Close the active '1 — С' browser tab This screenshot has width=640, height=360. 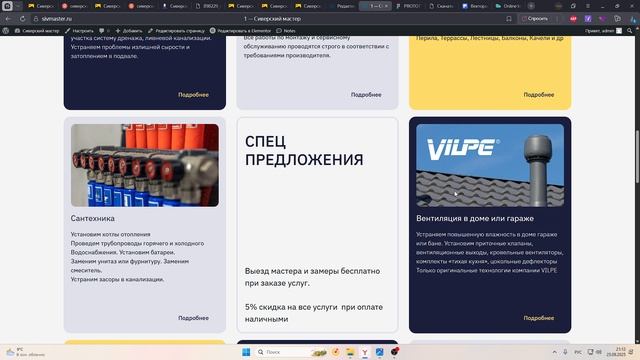(386, 6)
